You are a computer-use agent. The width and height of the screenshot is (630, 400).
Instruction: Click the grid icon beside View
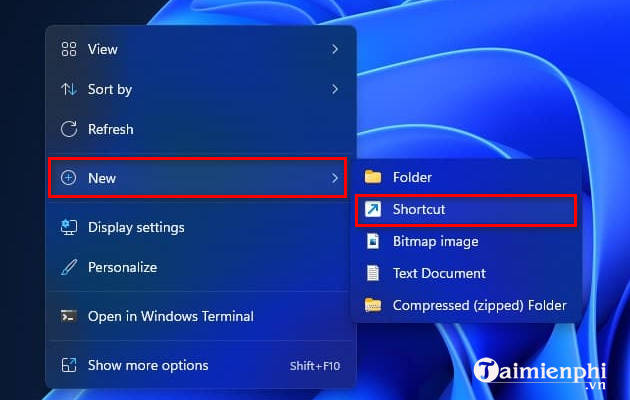point(69,49)
